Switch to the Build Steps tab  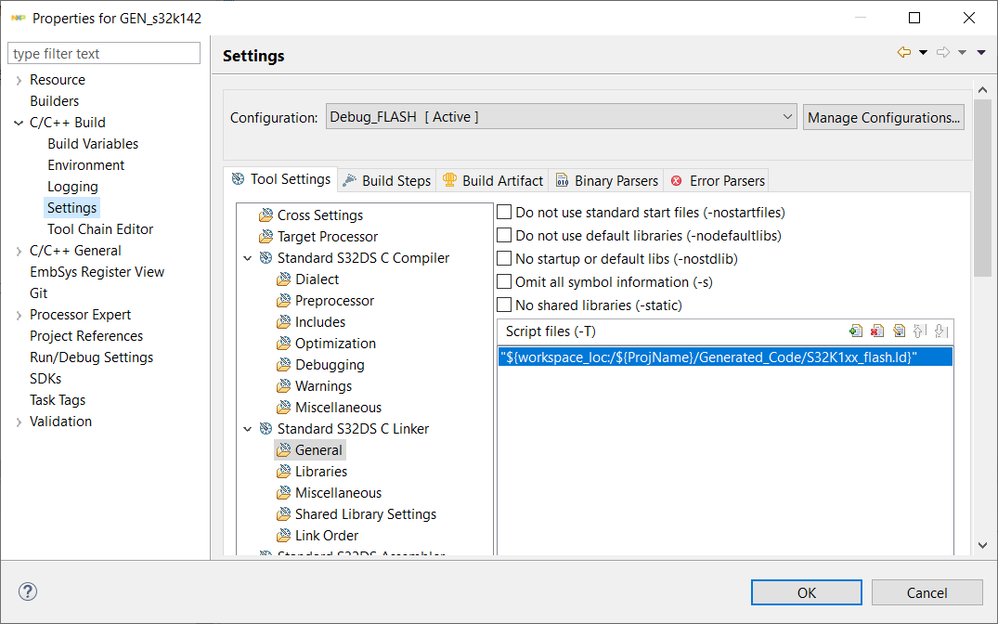click(386, 181)
